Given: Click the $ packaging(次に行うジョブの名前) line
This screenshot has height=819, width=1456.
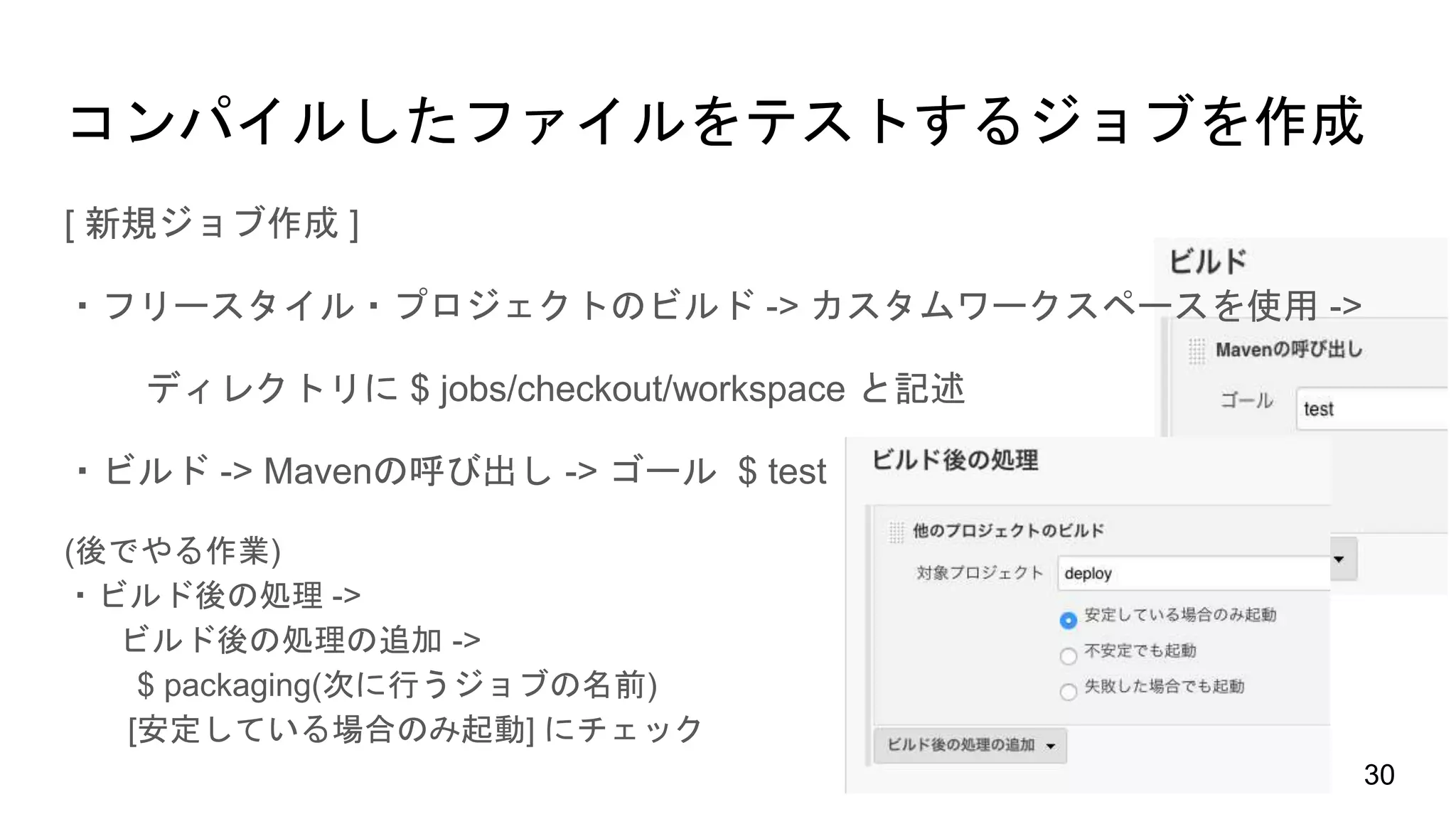Looking at the screenshot, I should tap(397, 685).
